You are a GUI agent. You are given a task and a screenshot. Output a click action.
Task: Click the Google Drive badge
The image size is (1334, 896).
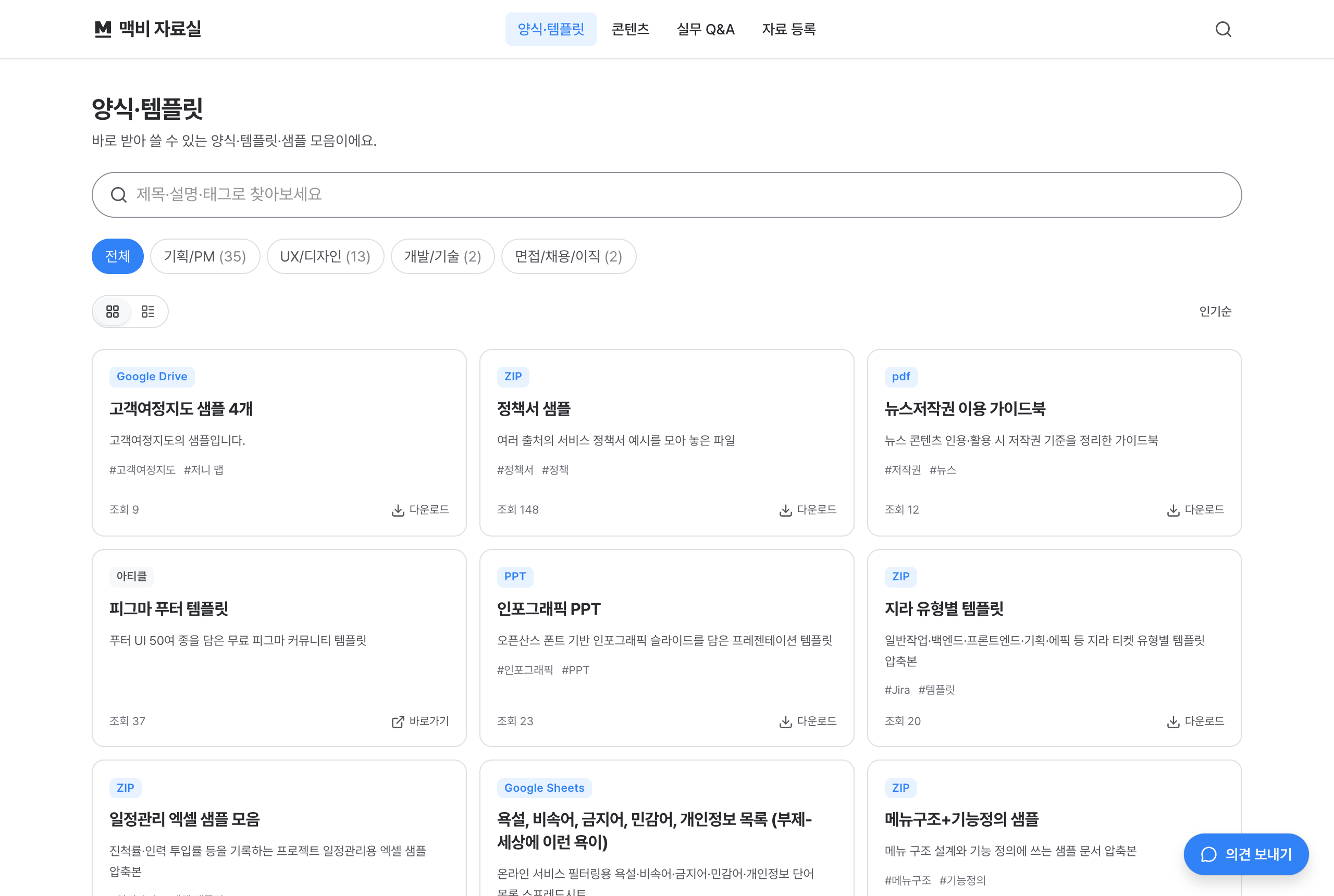click(152, 377)
